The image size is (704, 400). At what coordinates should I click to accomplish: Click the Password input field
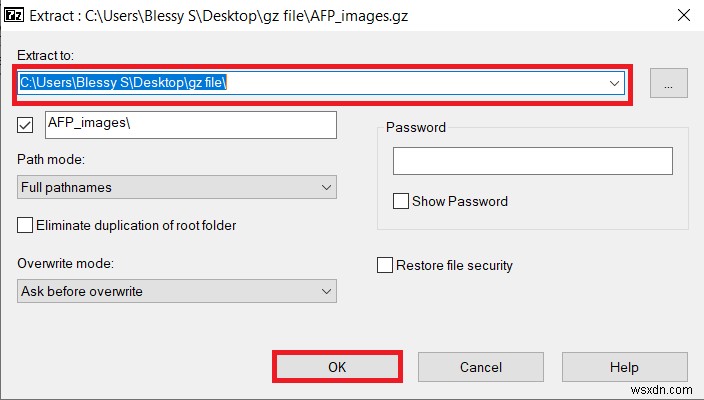coord(532,161)
